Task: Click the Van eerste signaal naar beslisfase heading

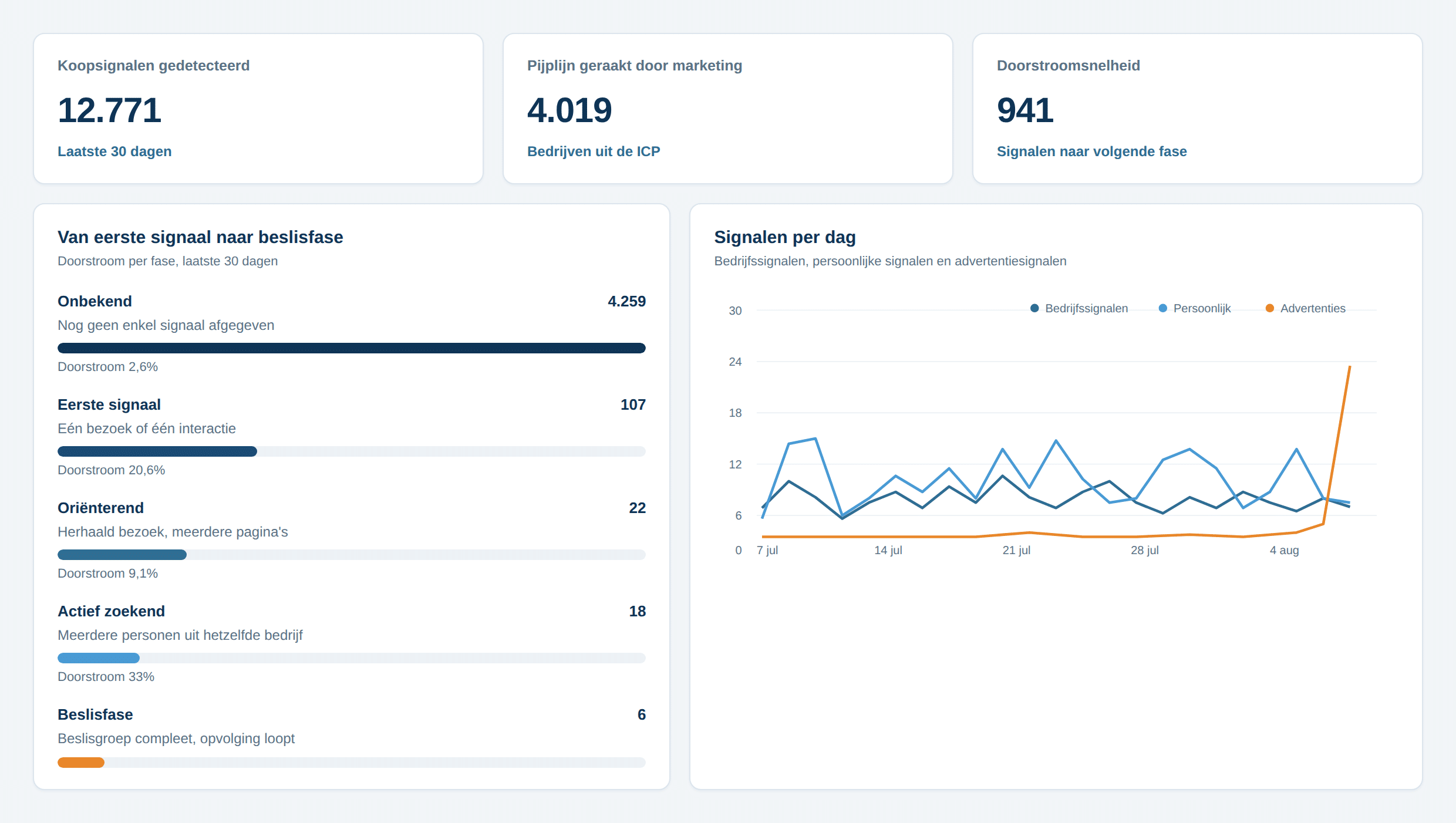Action: [x=200, y=237]
